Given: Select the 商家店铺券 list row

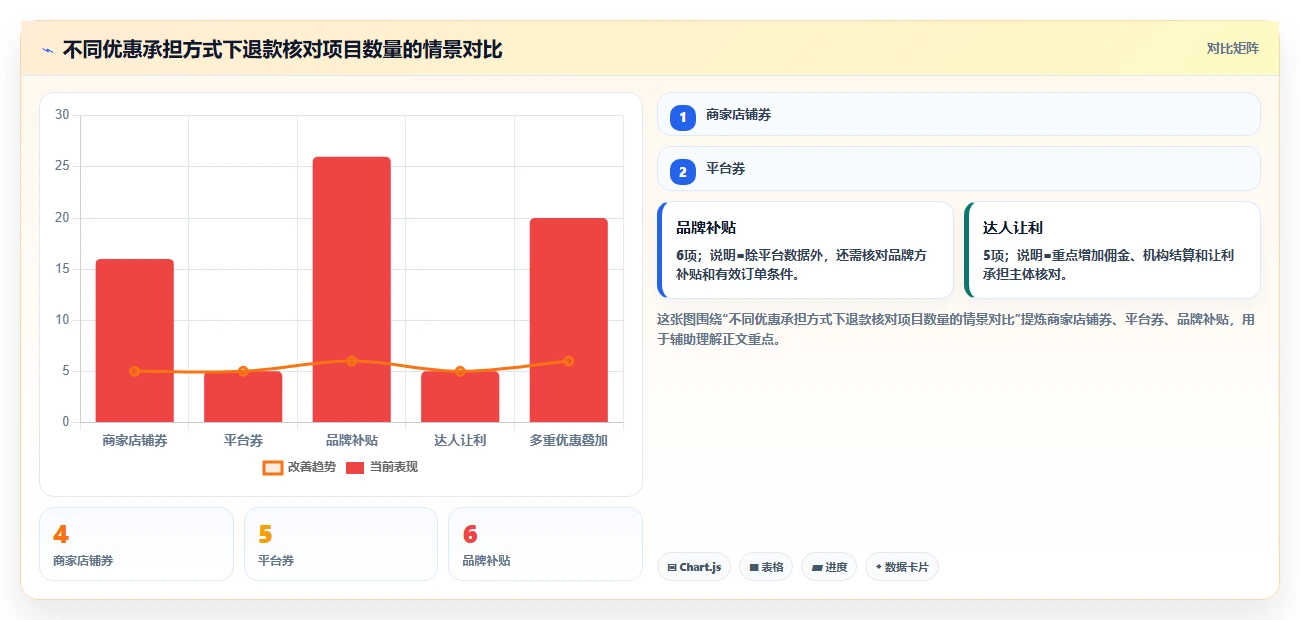Looking at the screenshot, I should (x=958, y=114).
